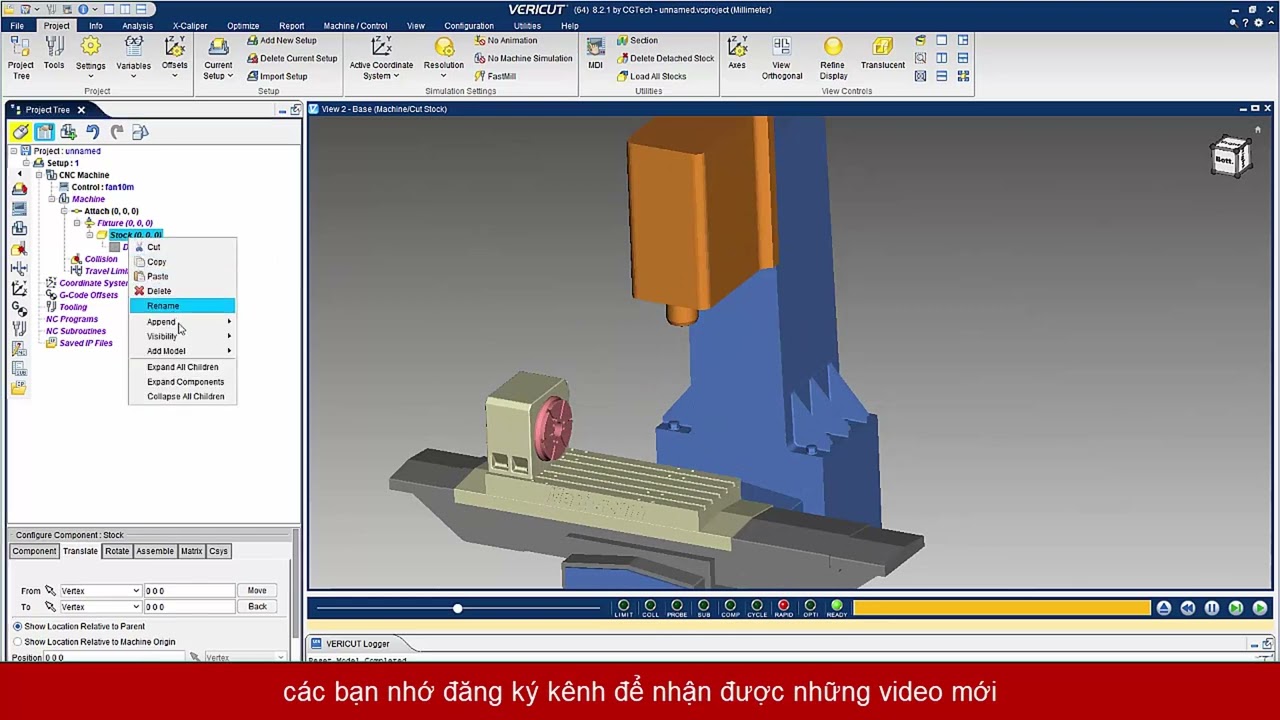Click the Play to End button
Screen dimensions: 1280x720
[x=1260, y=608]
